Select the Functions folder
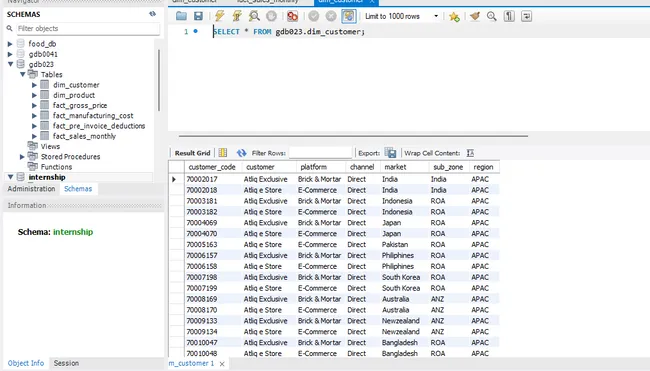 coord(56,167)
